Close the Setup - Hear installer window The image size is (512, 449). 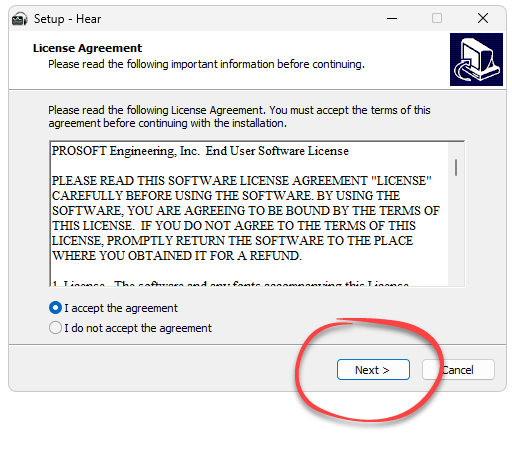coord(483,18)
